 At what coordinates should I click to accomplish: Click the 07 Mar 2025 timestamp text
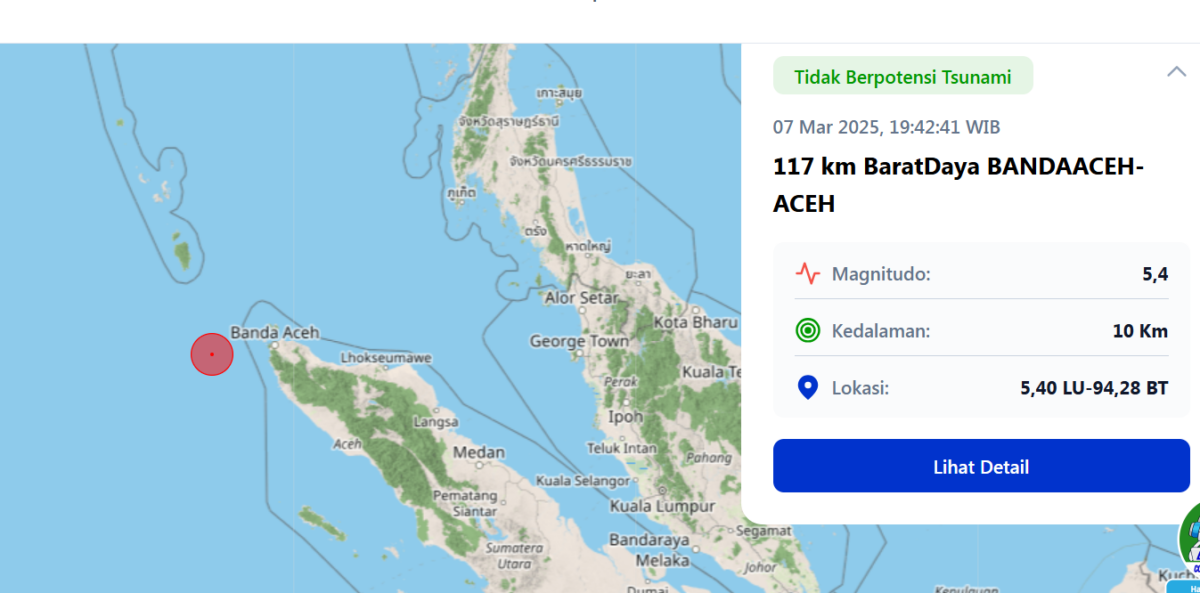(886, 127)
